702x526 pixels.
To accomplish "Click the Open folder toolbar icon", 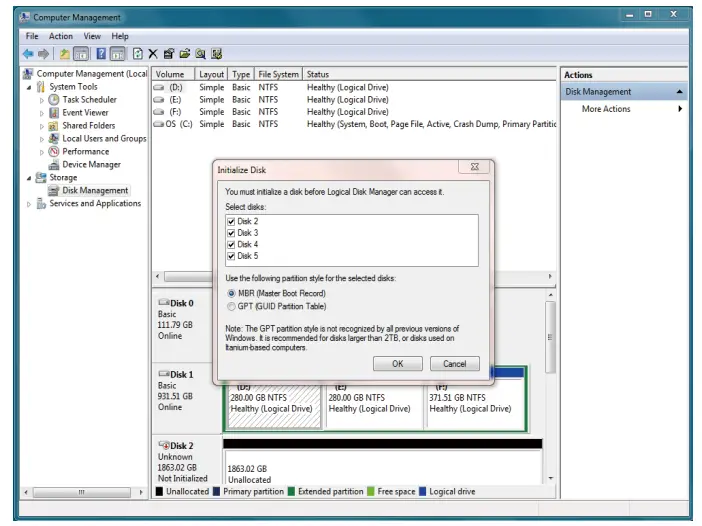I will (x=184, y=54).
